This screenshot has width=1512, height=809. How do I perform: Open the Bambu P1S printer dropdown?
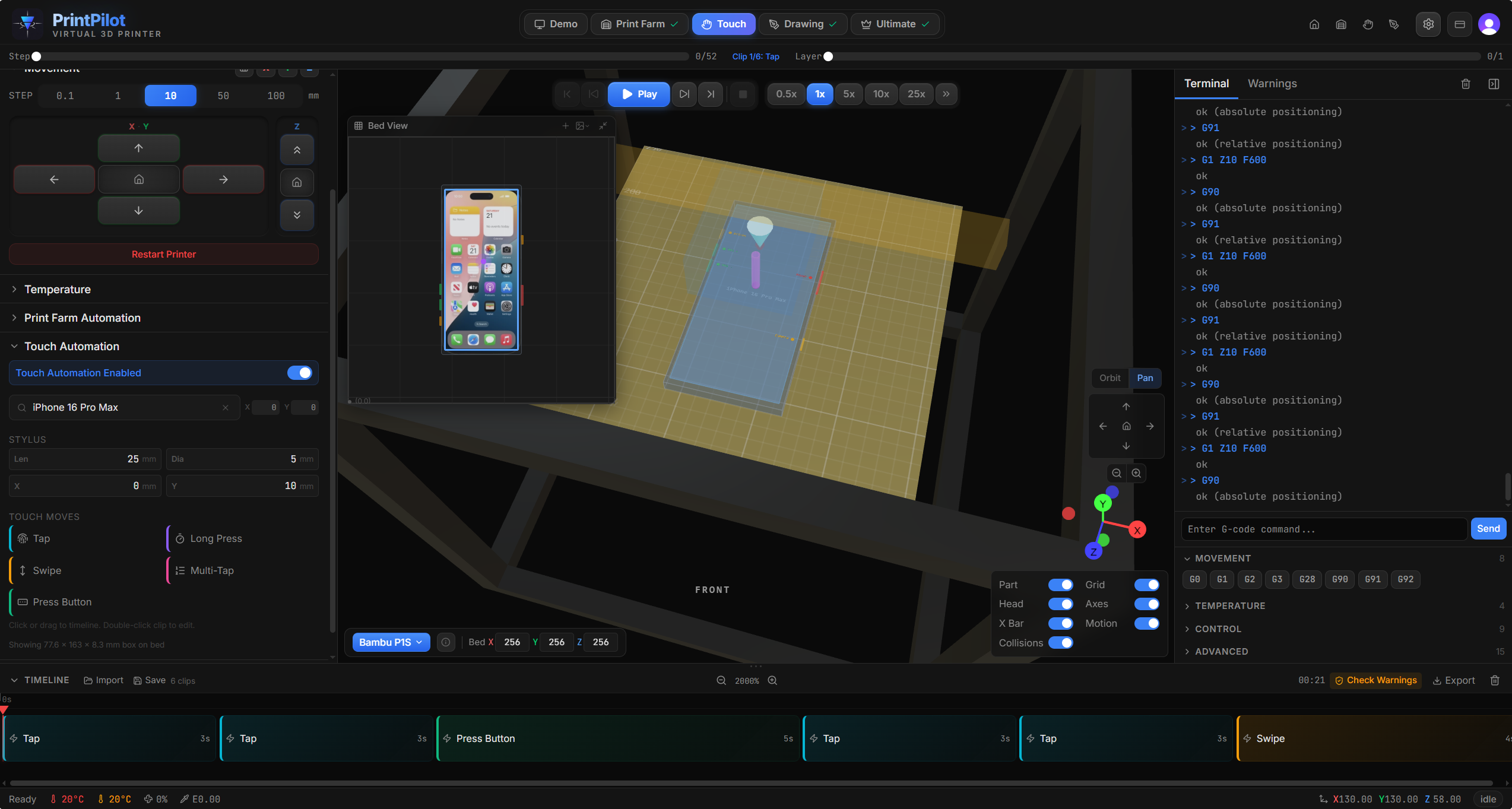pos(391,642)
